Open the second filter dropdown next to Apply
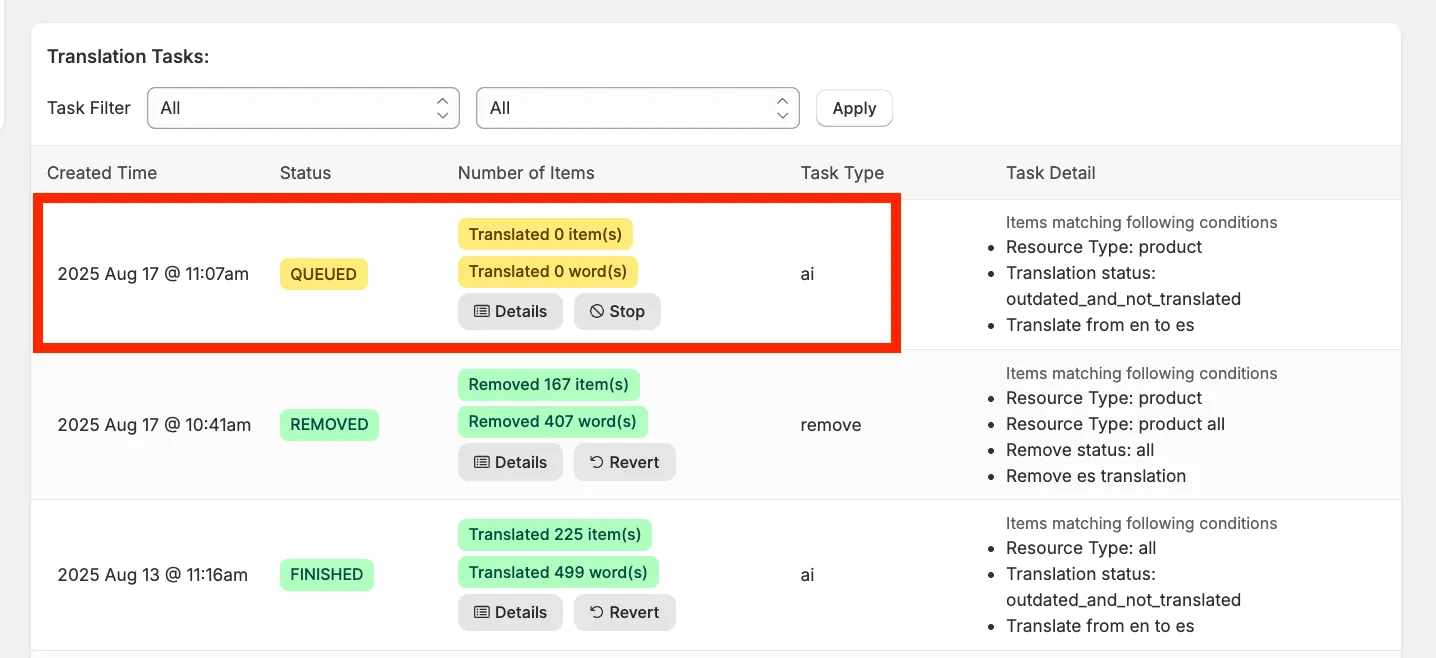 638,108
